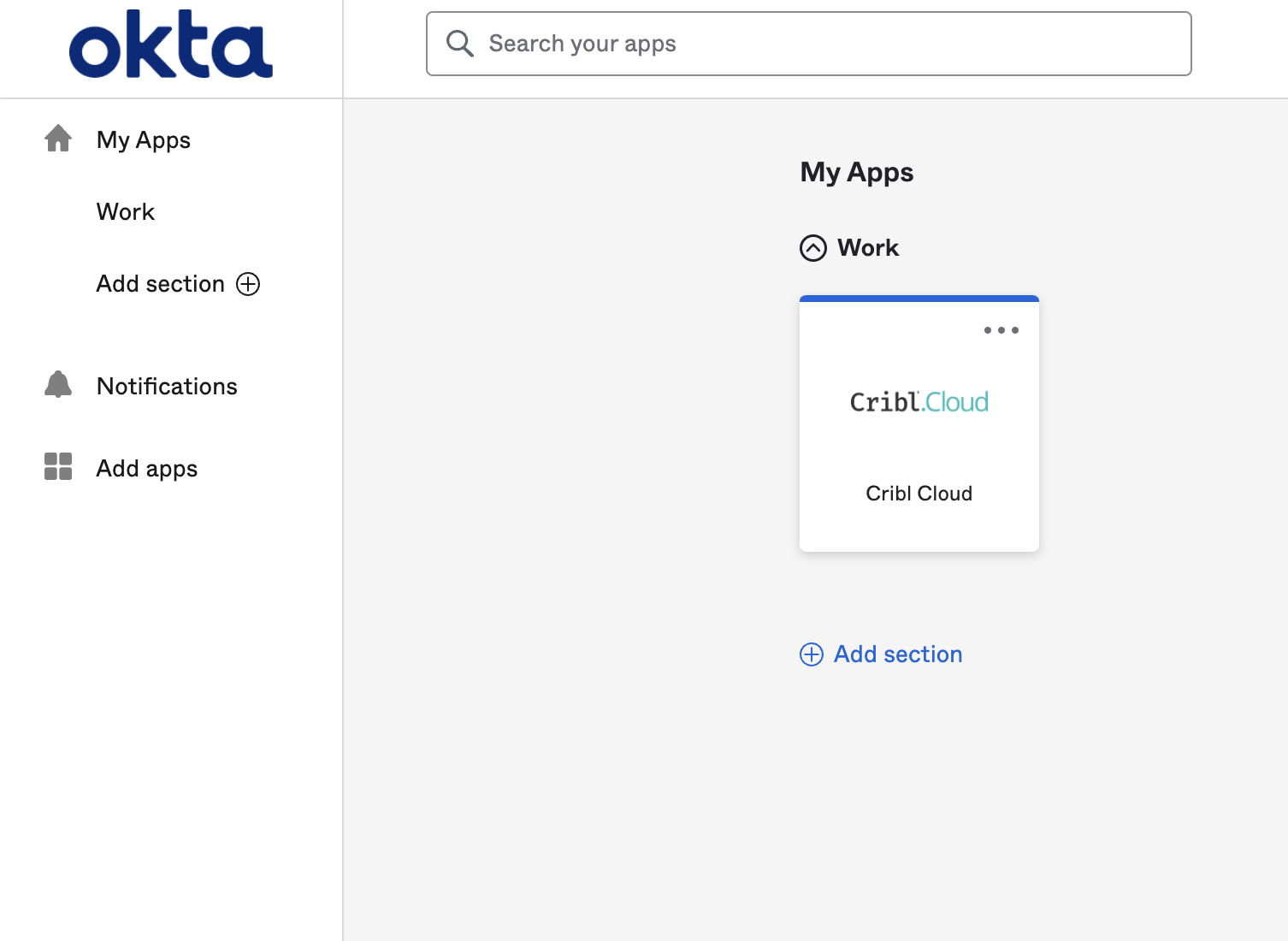Click the Notifications bell icon
Image resolution: width=1288 pixels, height=941 pixels.
pos(57,384)
